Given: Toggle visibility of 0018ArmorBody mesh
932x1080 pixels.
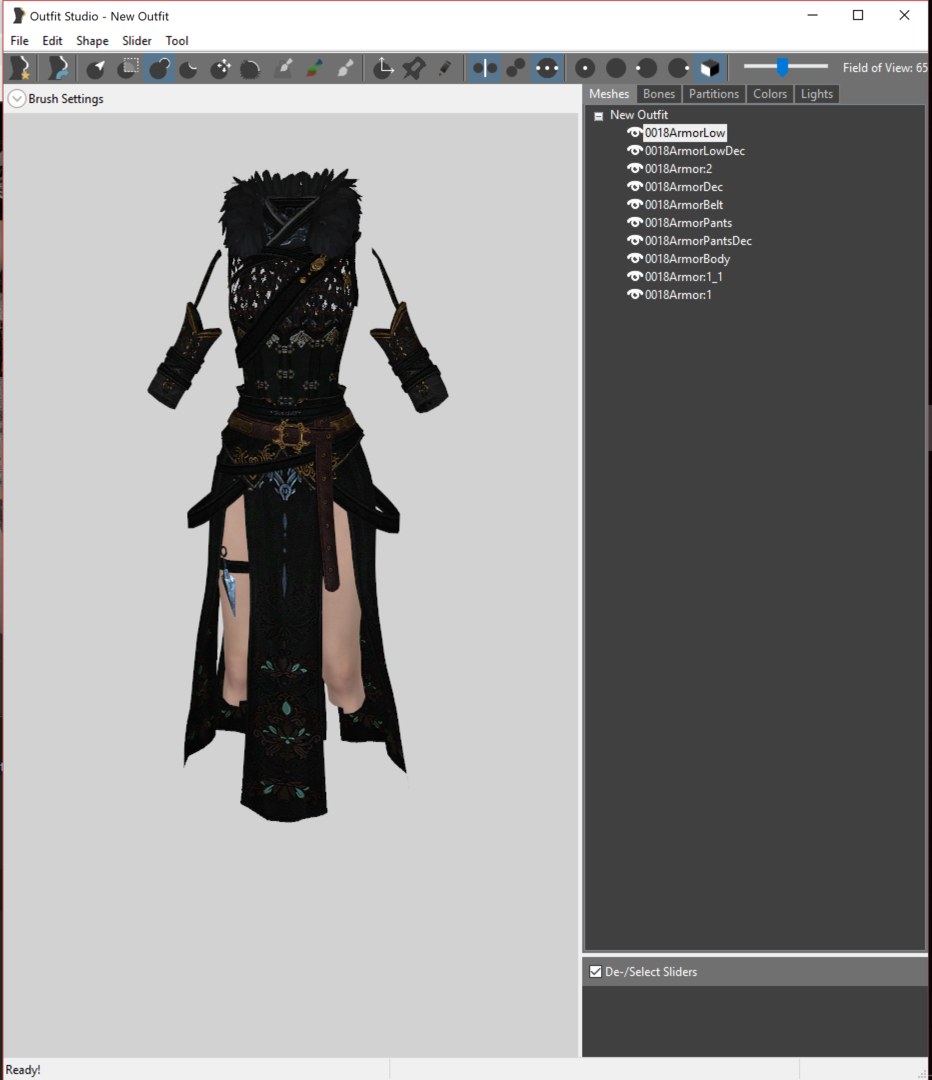Looking at the screenshot, I should coord(634,258).
